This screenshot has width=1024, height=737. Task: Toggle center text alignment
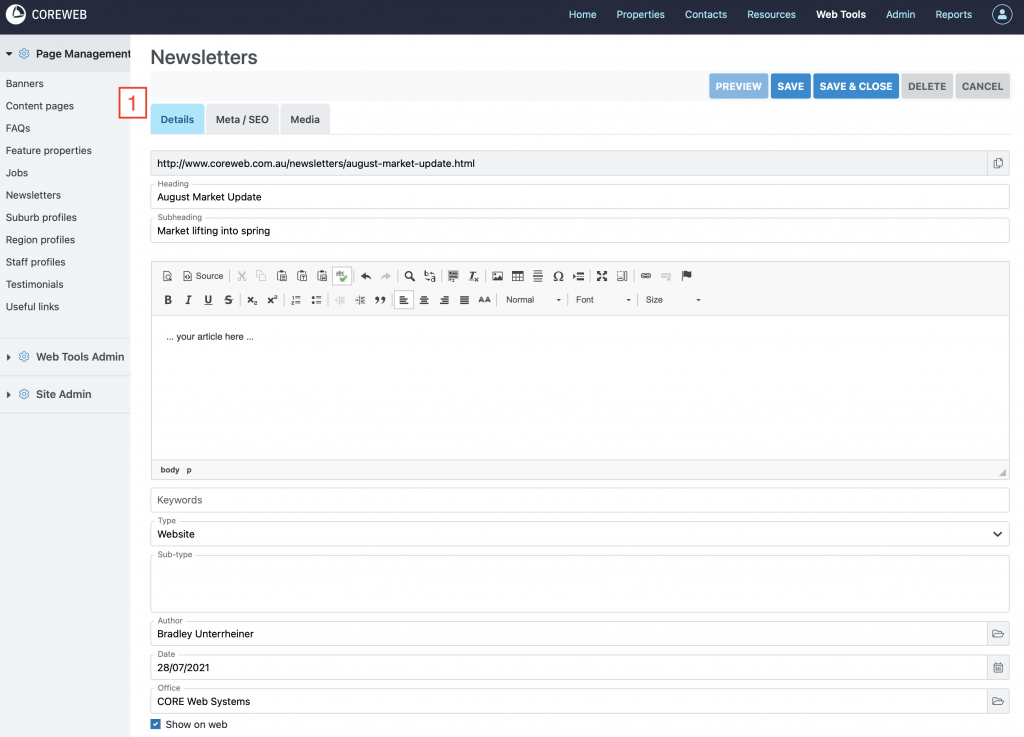tap(424, 300)
